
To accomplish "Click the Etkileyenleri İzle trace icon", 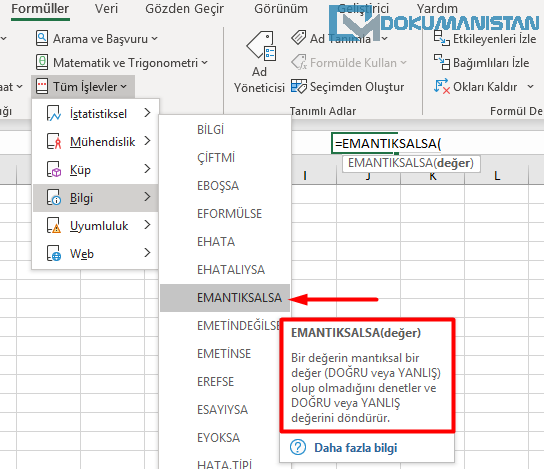I will point(441,38).
